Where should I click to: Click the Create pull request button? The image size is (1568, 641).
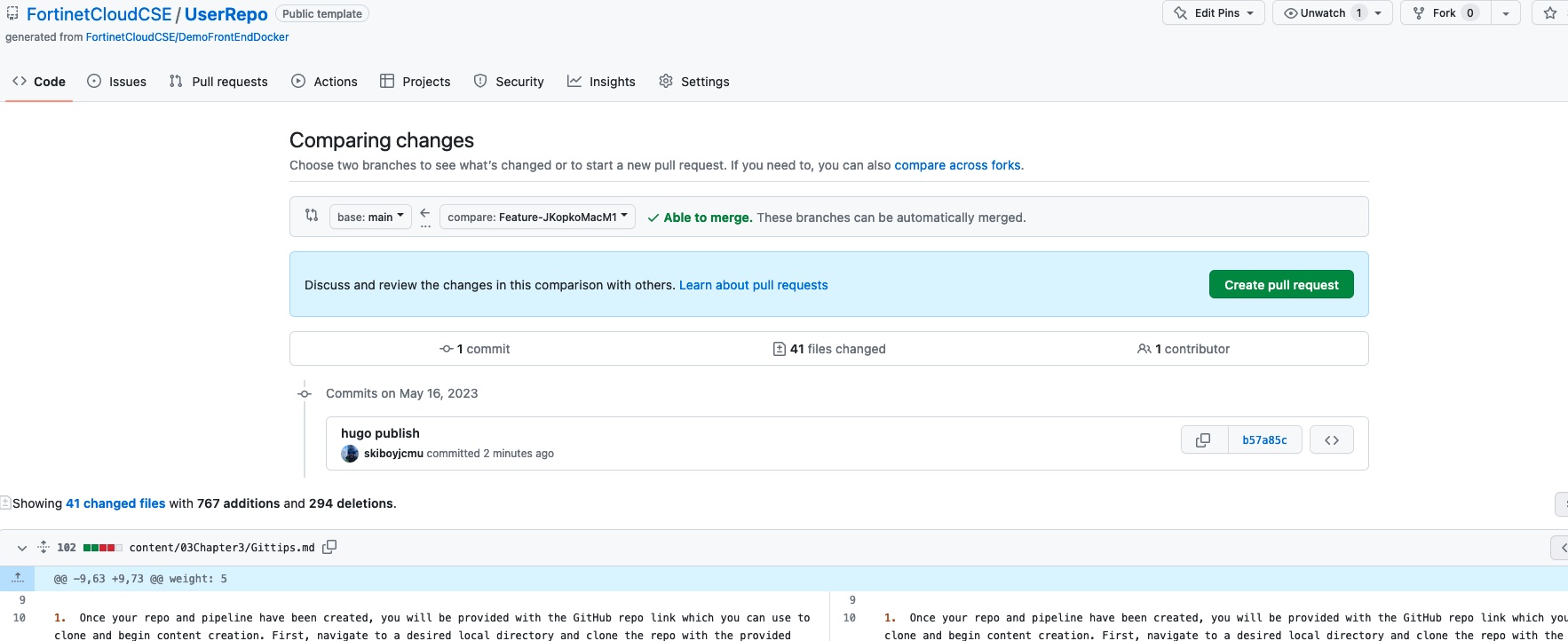click(1281, 284)
